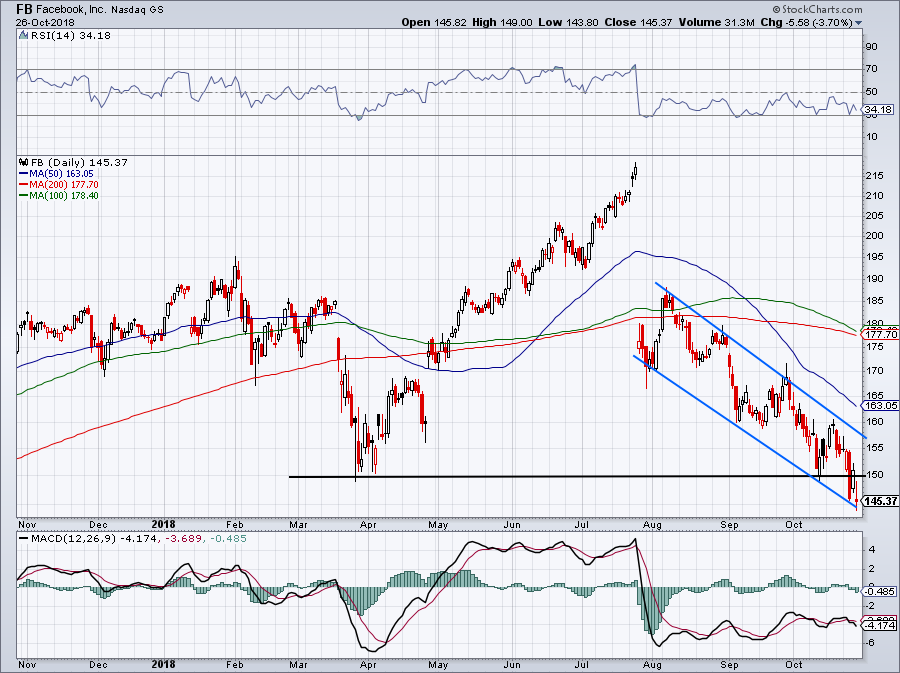This screenshot has height=673, width=900.
Task: Open the StockCharts.com copyright link
Action: coord(817,9)
